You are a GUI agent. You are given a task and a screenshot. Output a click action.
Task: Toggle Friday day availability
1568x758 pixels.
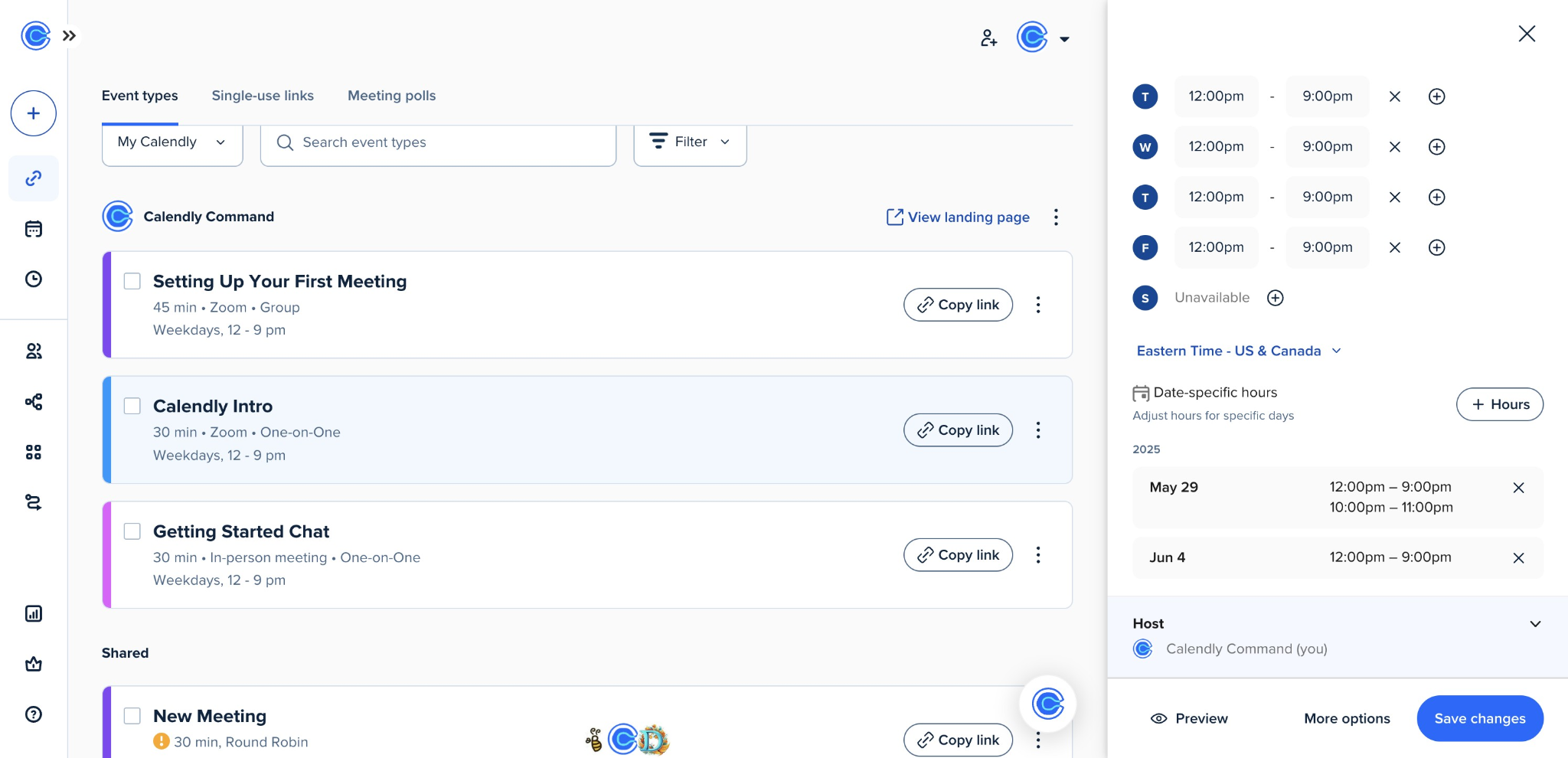click(x=1145, y=247)
